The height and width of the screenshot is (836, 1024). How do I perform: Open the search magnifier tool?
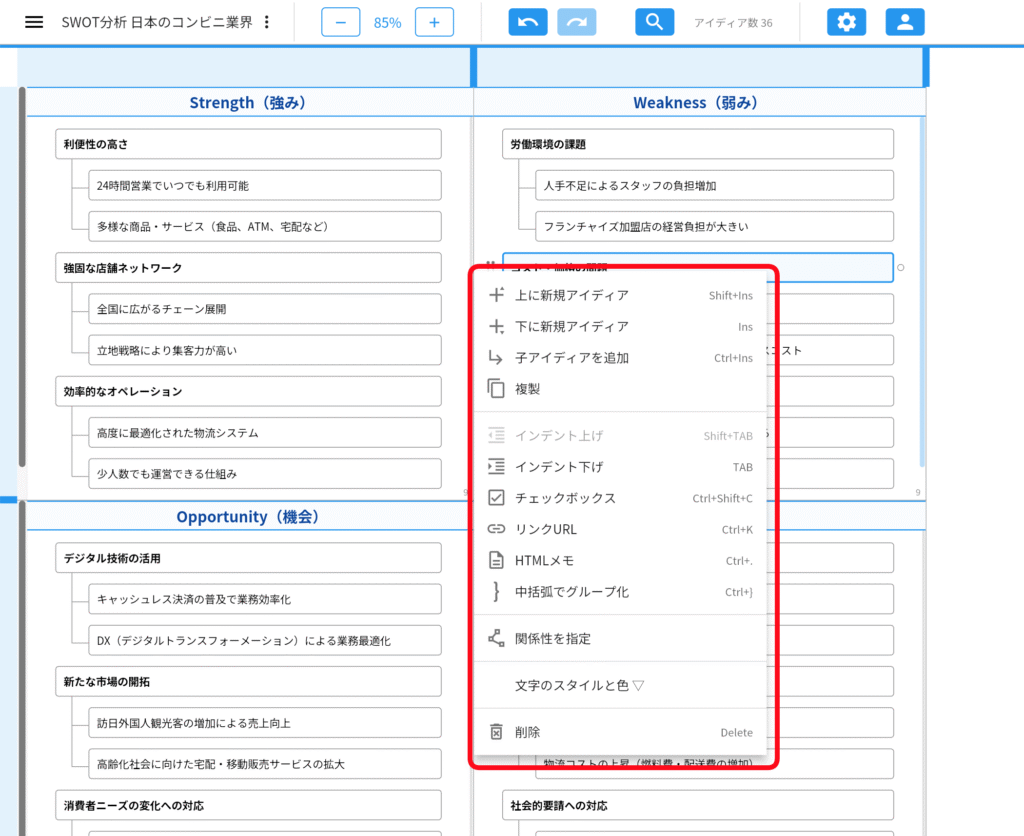tap(654, 22)
